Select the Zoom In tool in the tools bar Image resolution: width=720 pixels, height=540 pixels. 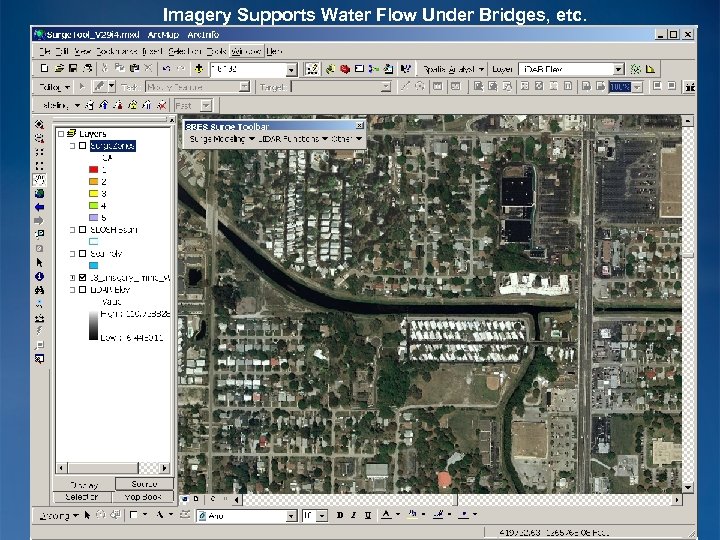(39, 124)
